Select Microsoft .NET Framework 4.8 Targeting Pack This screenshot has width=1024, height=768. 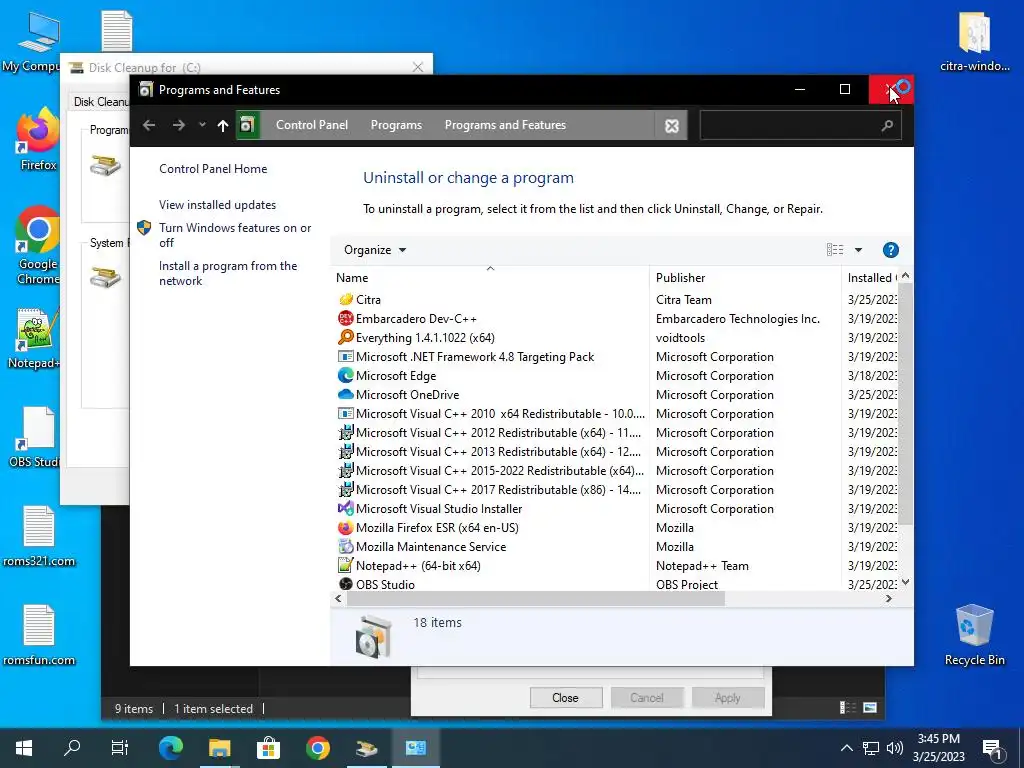pyautogui.click(x=475, y=357)
